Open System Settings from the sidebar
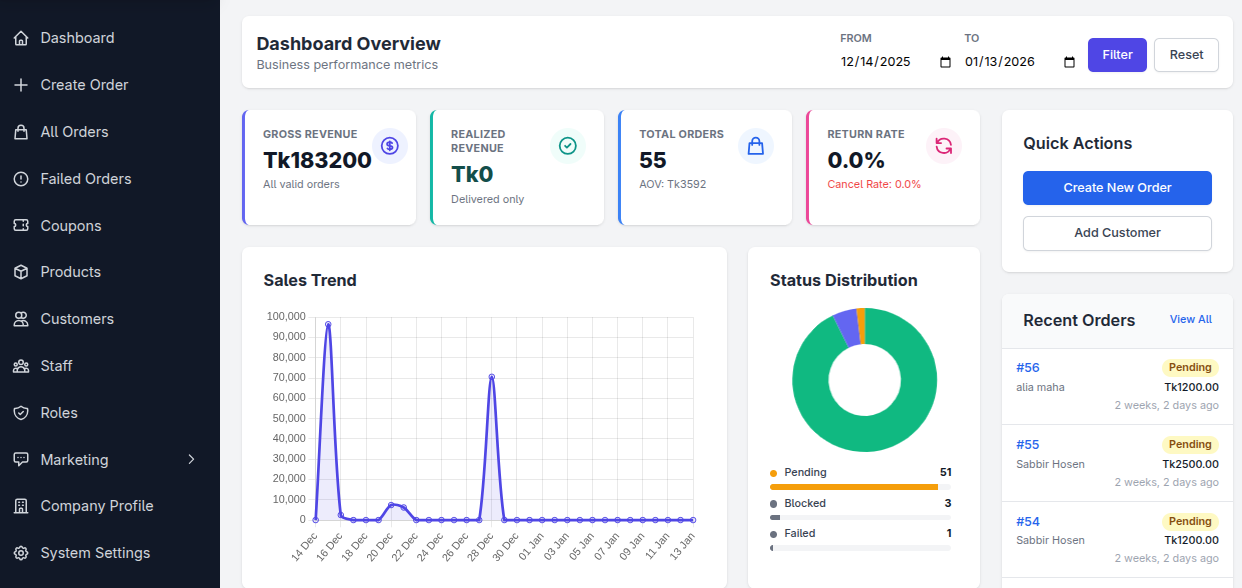This screenshot has width=1242, height=588. pos(20,552)
